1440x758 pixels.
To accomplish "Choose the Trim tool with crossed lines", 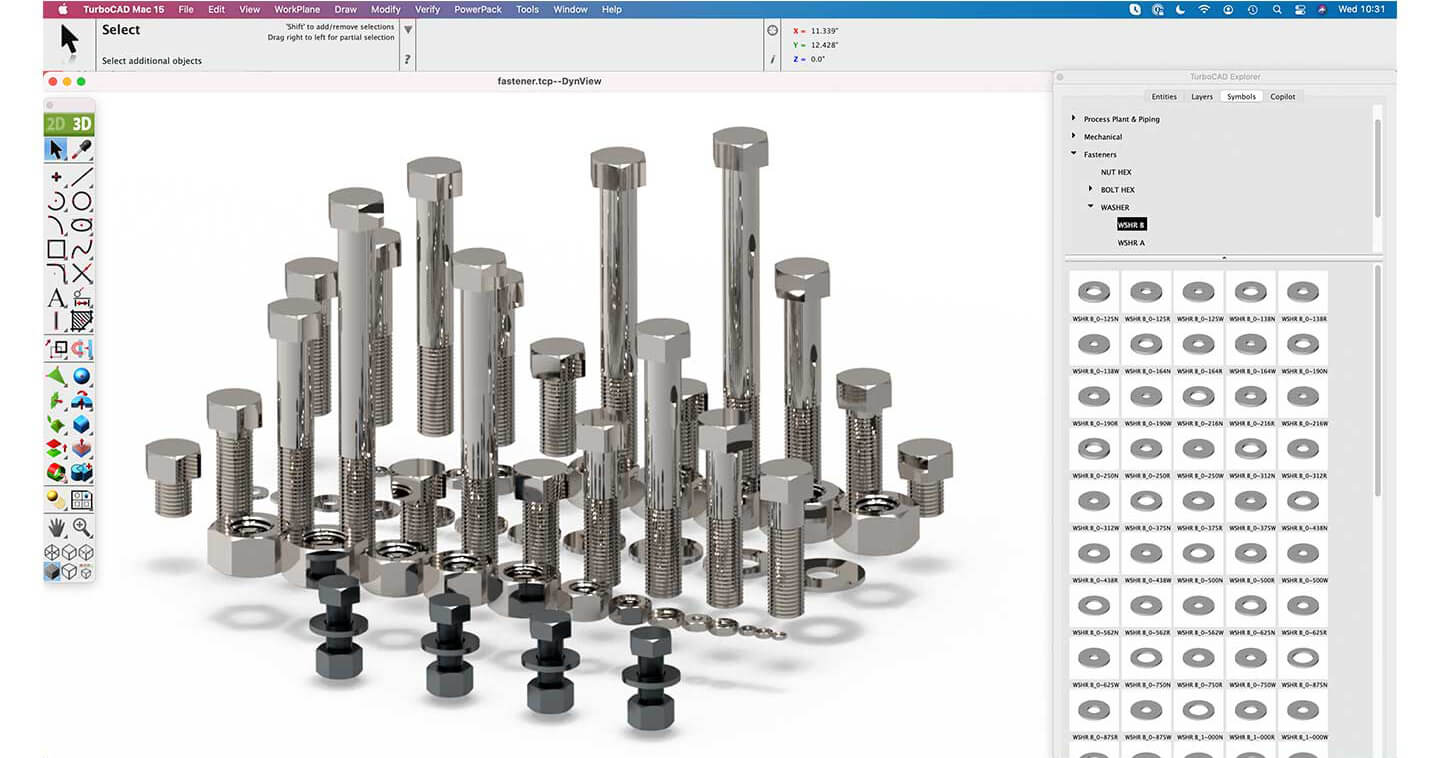I will (82, 273).
